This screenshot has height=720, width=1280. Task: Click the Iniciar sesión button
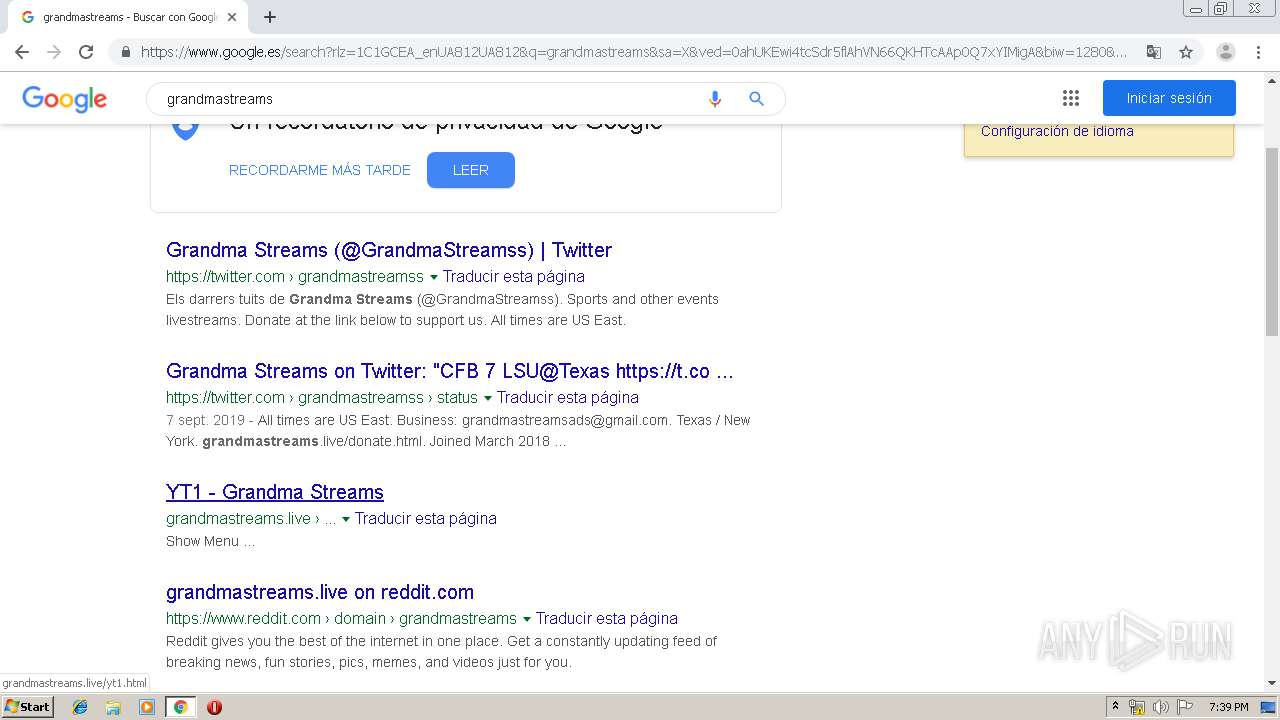1169,98
